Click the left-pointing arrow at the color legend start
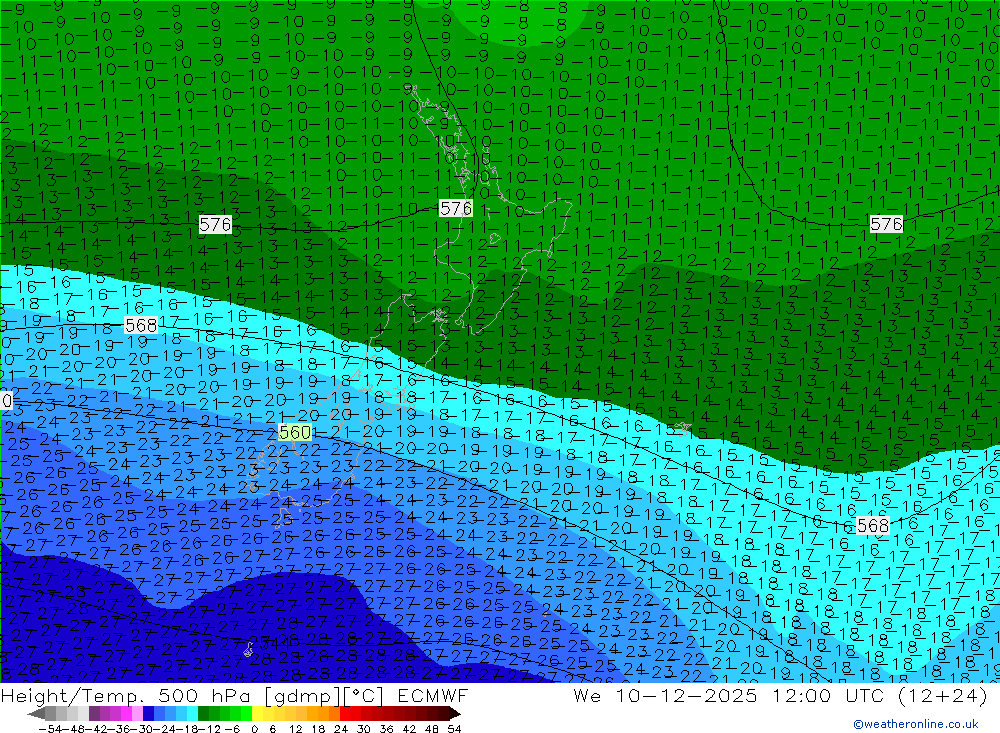This screenshot has height=733, width=1000. 36,714
